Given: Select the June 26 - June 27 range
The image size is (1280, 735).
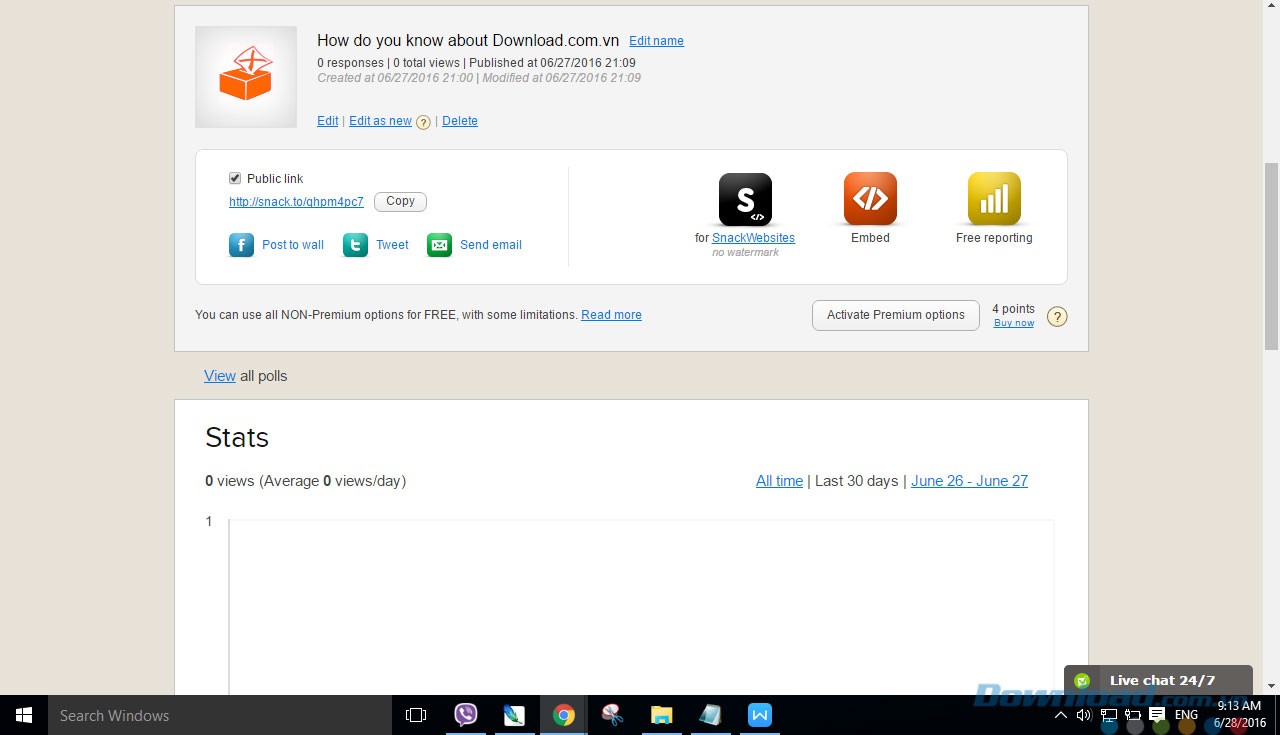Looking at the screenshot, I should (969, 481).
